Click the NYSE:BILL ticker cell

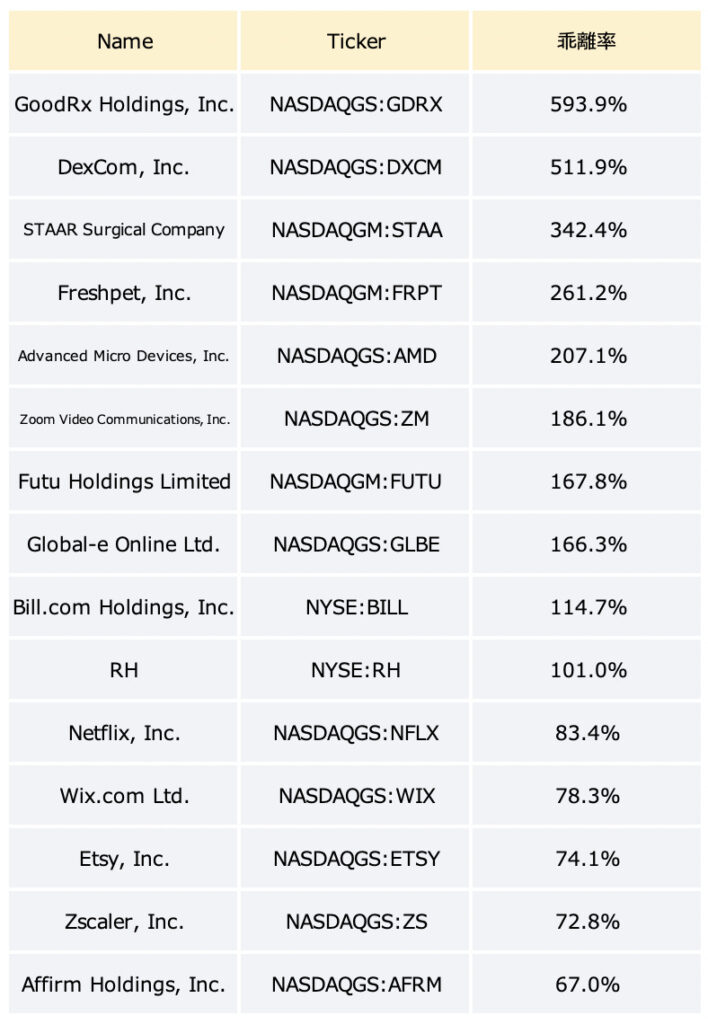pos(355,607)
